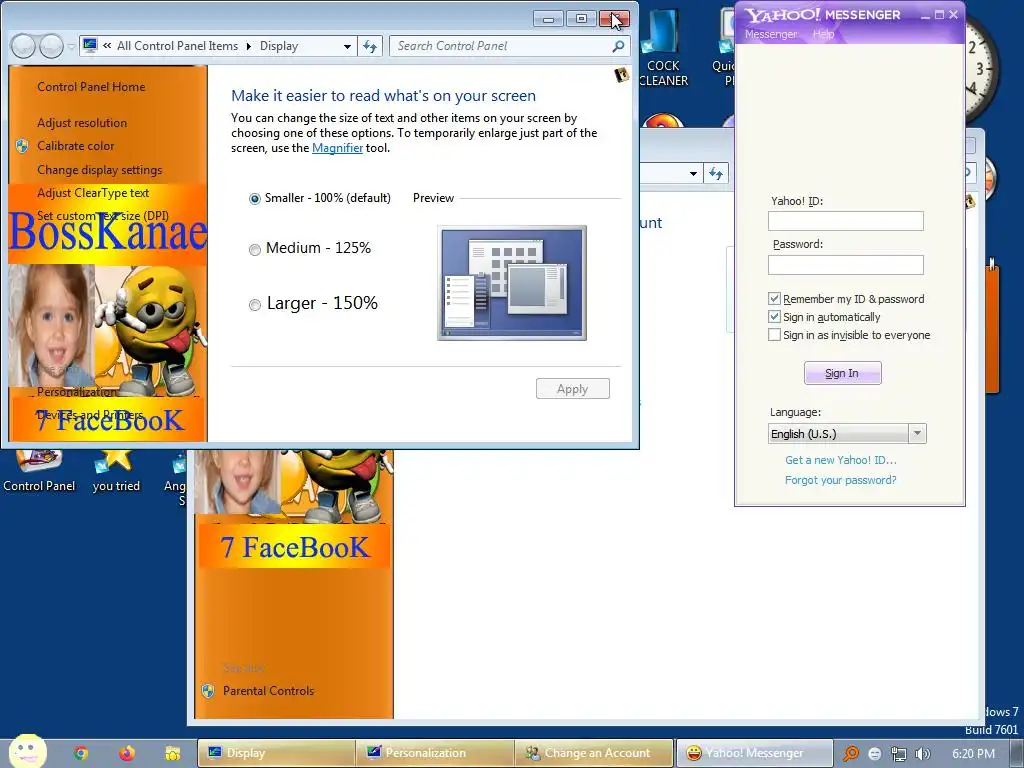Screen dimensions: 1024x768
Task: Click the small help icon above the Preview
Action: [x=621, y=74]
